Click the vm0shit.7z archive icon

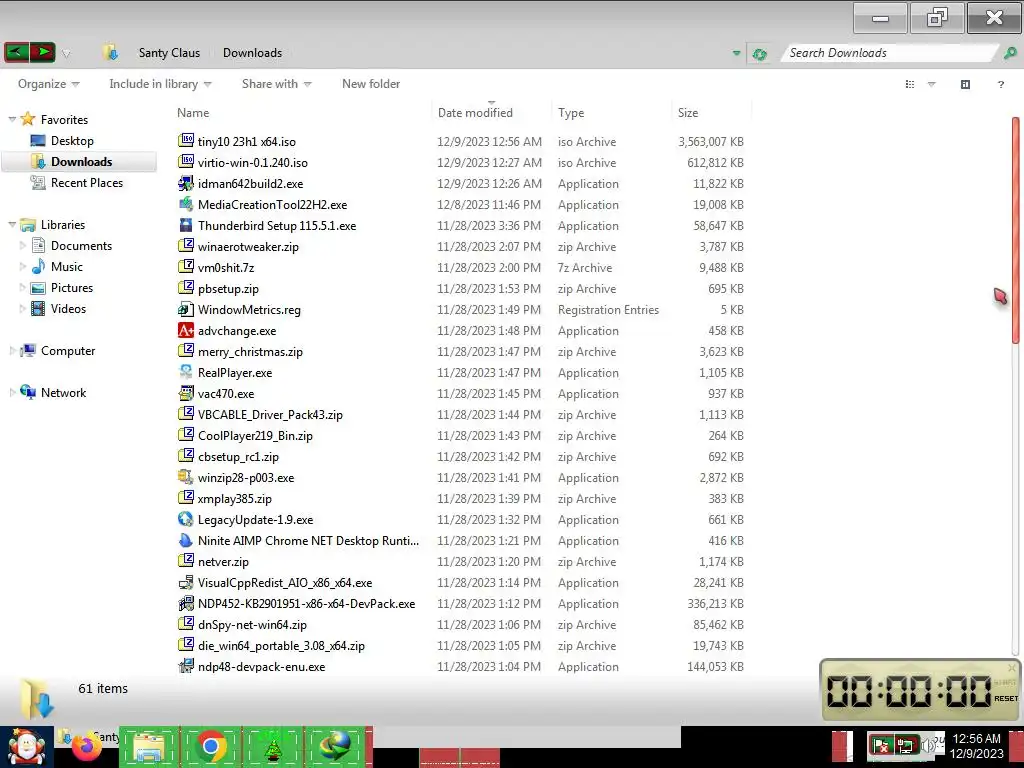click(x=186, y=266)
